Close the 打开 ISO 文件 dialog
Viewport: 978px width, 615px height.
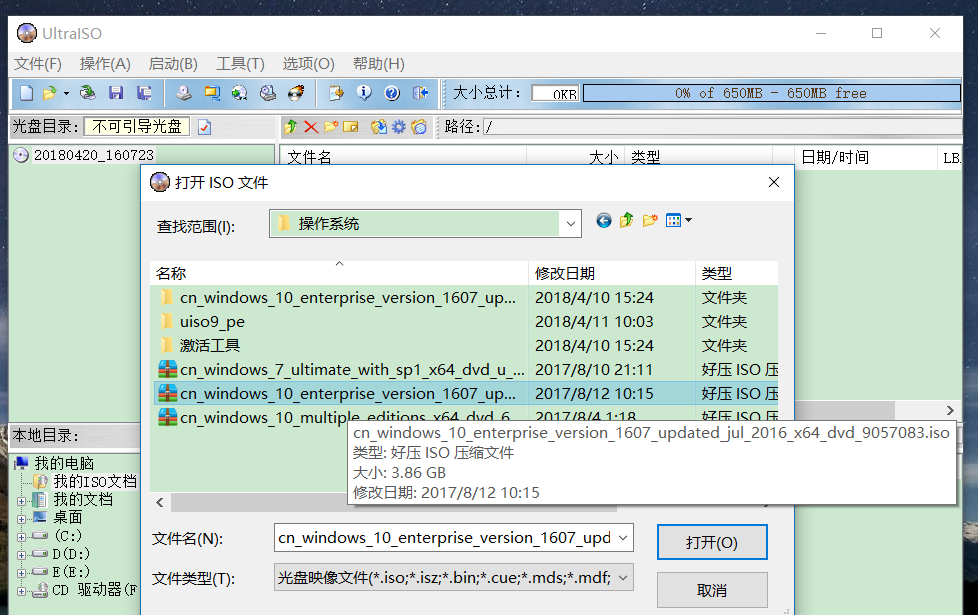(x=773, y=182)
